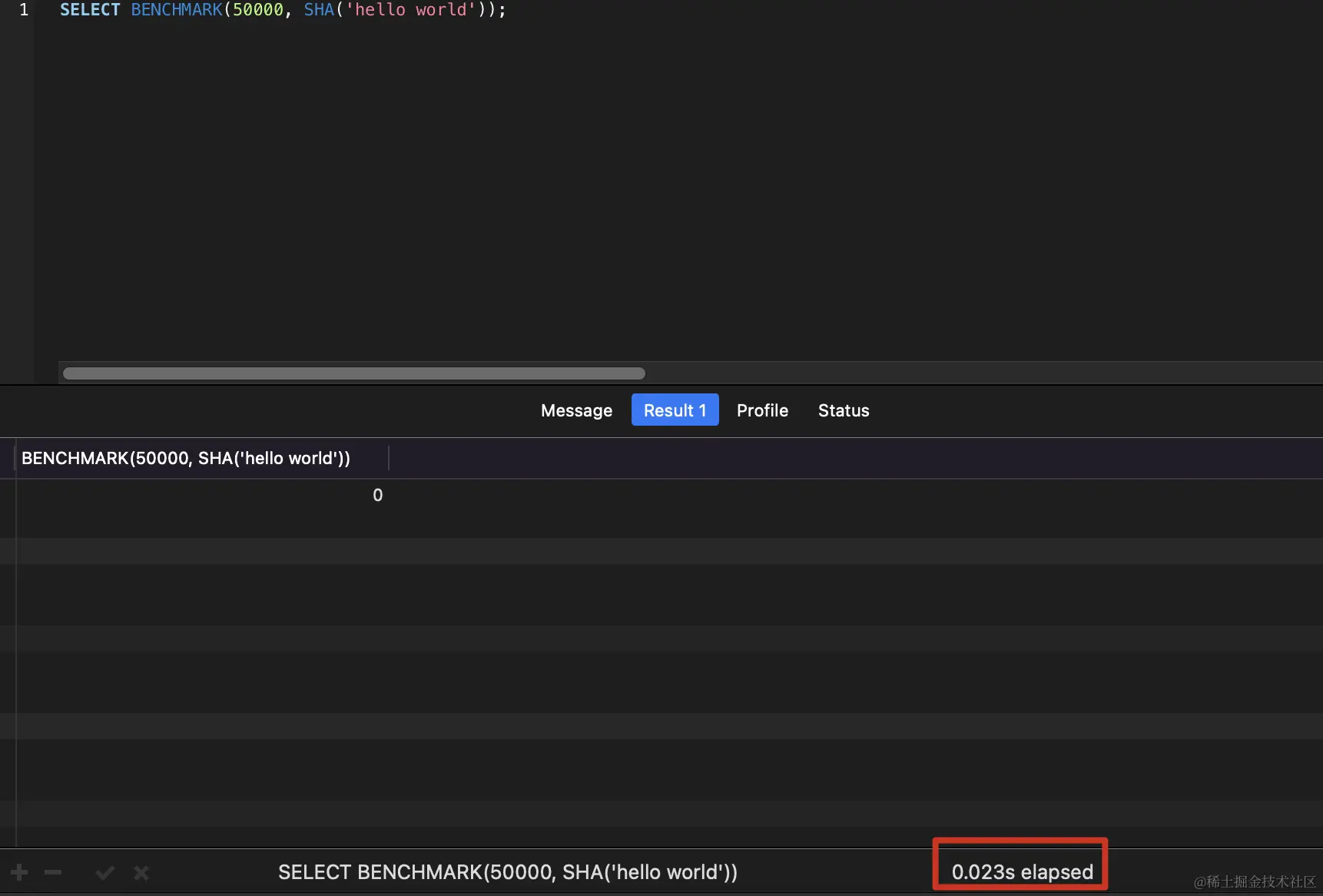The image size is (1323, 896).
Task: Add a new record with the plus icon
Action: tap(19, 872)
